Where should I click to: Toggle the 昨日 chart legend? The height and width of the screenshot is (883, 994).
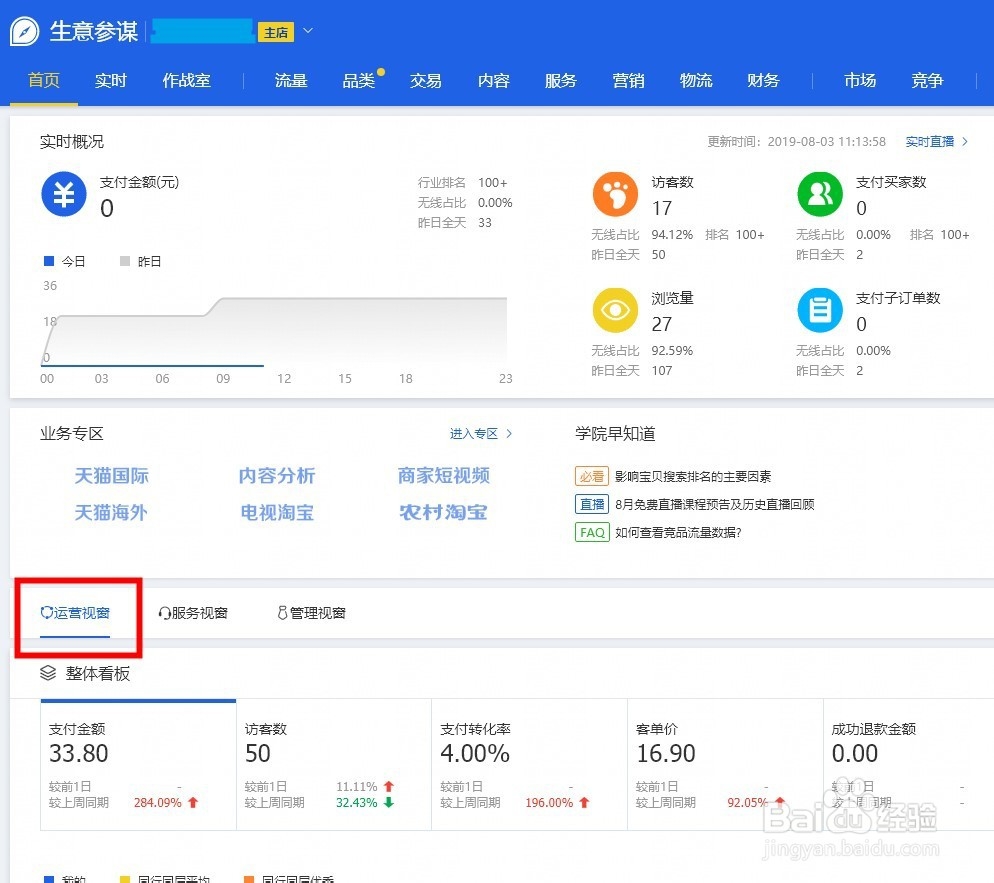[x=141, y=261]
